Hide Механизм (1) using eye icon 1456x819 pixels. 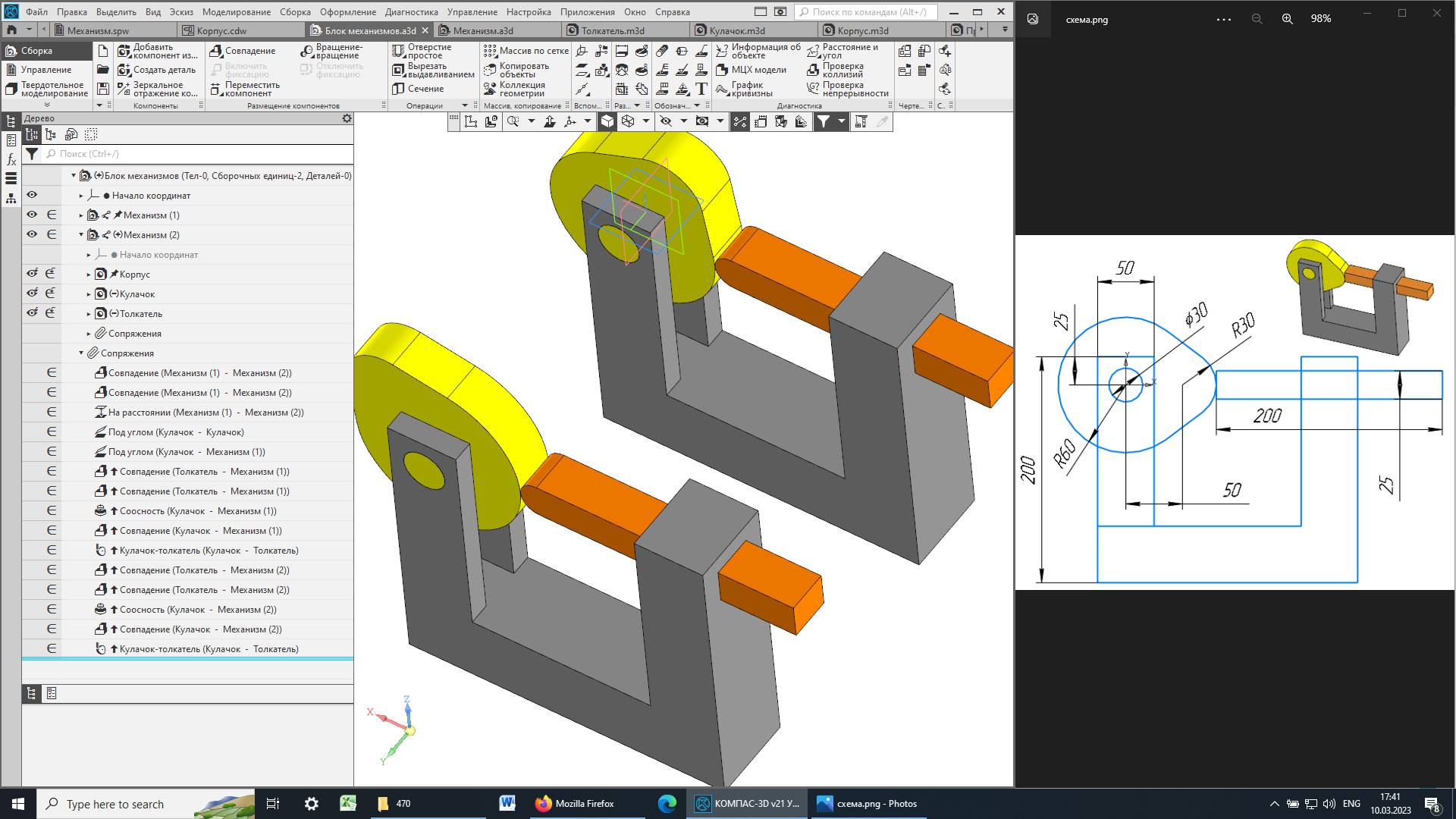(x=32, y=215)
